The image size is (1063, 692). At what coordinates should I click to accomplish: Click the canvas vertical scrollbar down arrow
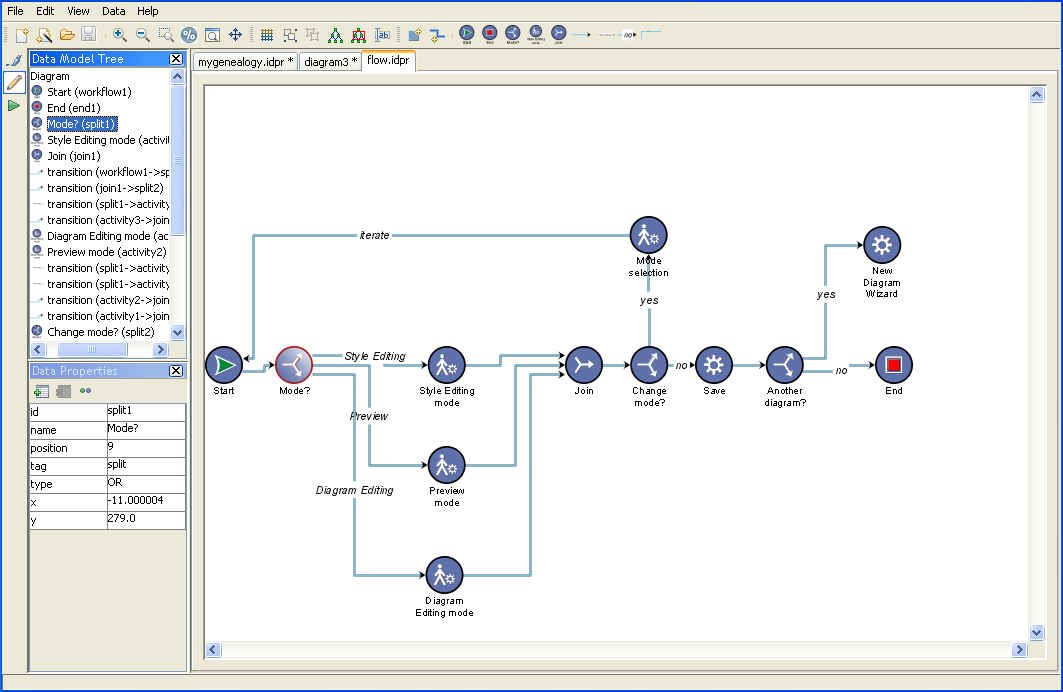[x=1036, y=632]
